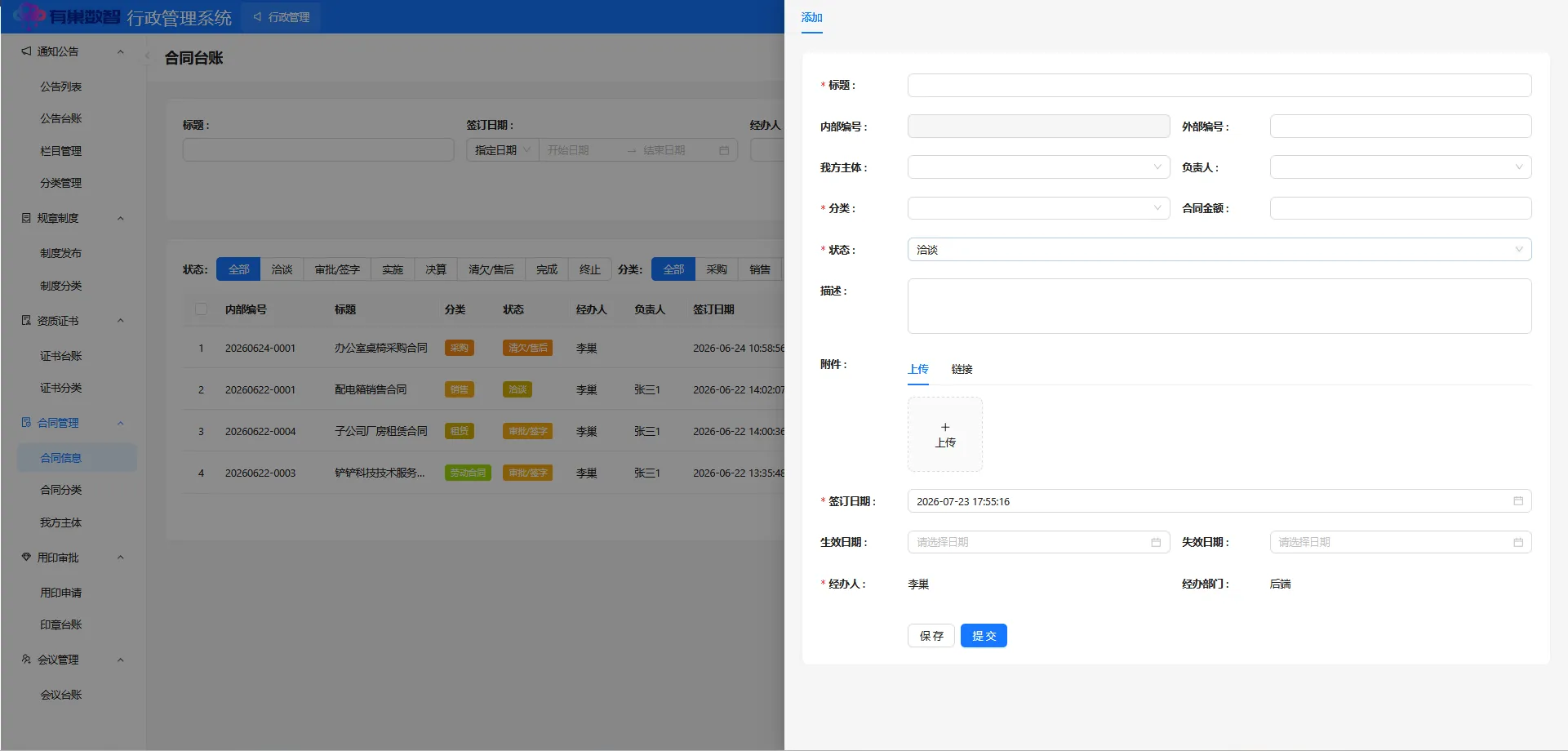This screenshot has height=751, width=1568.
Task: Open 栏目管理 in sidebar
Action: coord(61,151)
